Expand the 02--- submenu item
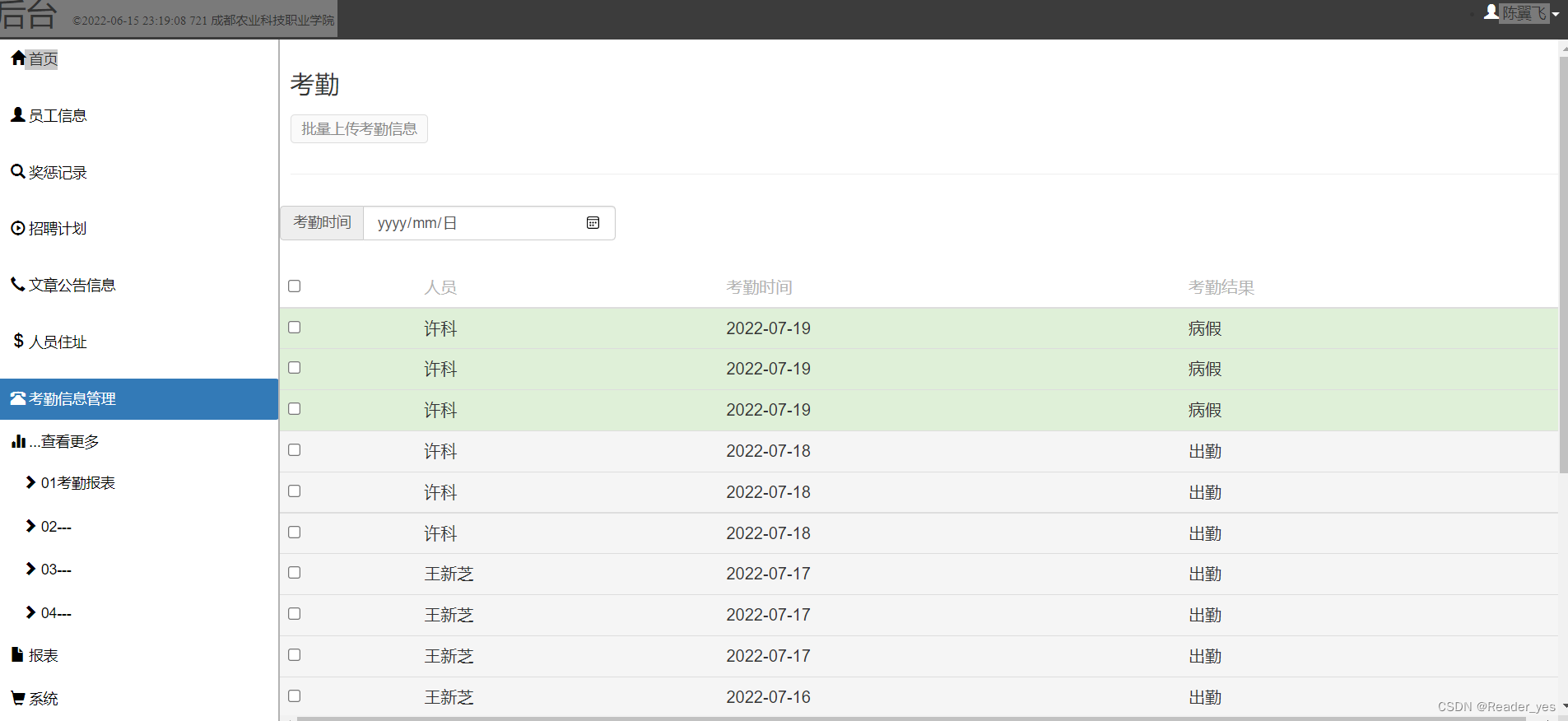Viewport: 1568px width, 721px height. (49, 527)
